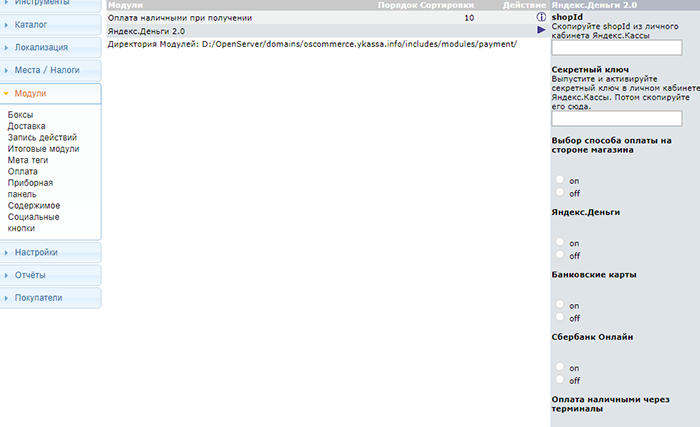The width and height of the screenshot is (700, 427).
Task: Expand the Места / Налоги sidebar section
Action: click(x=50, y=70)
